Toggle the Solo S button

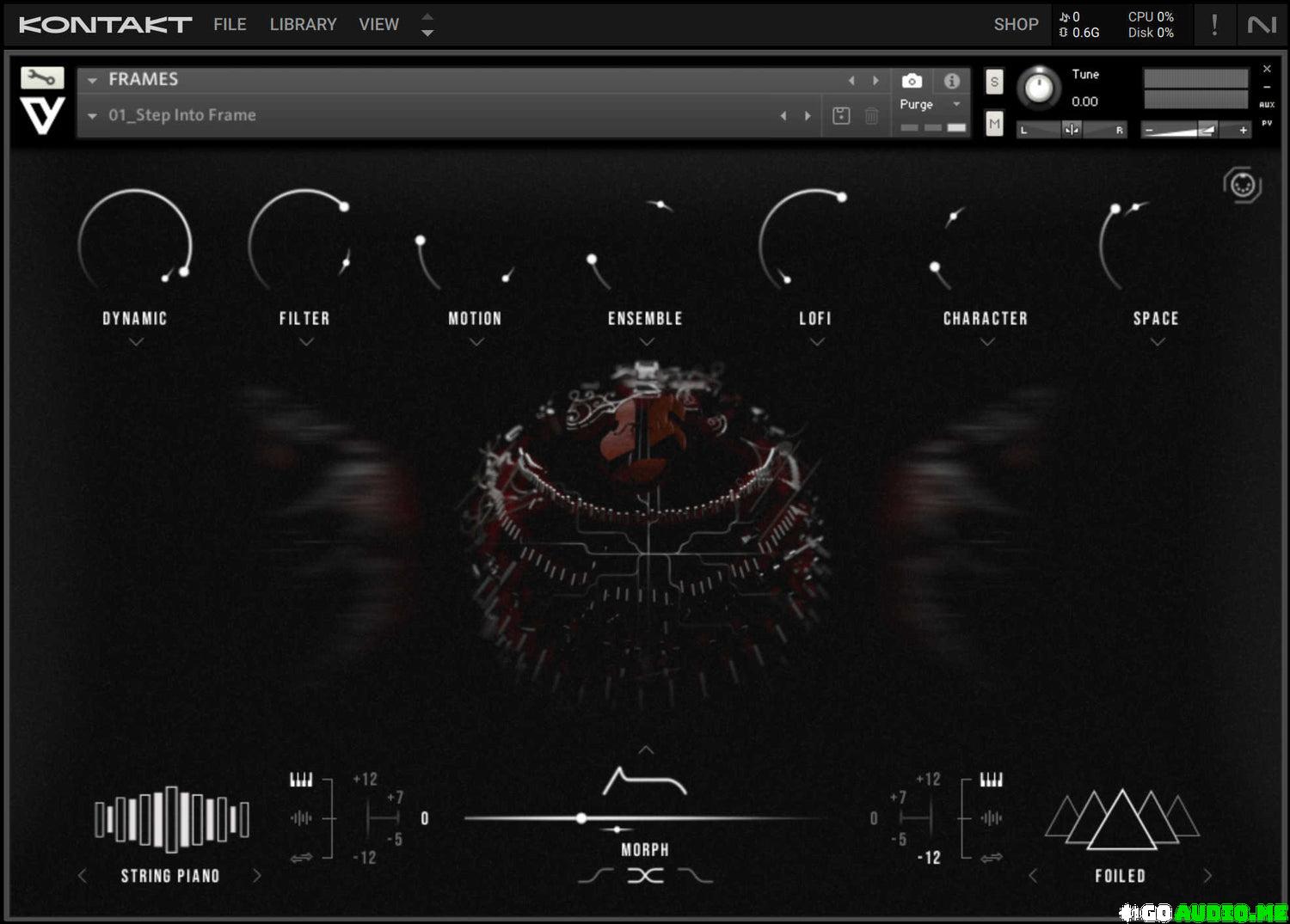994,82
